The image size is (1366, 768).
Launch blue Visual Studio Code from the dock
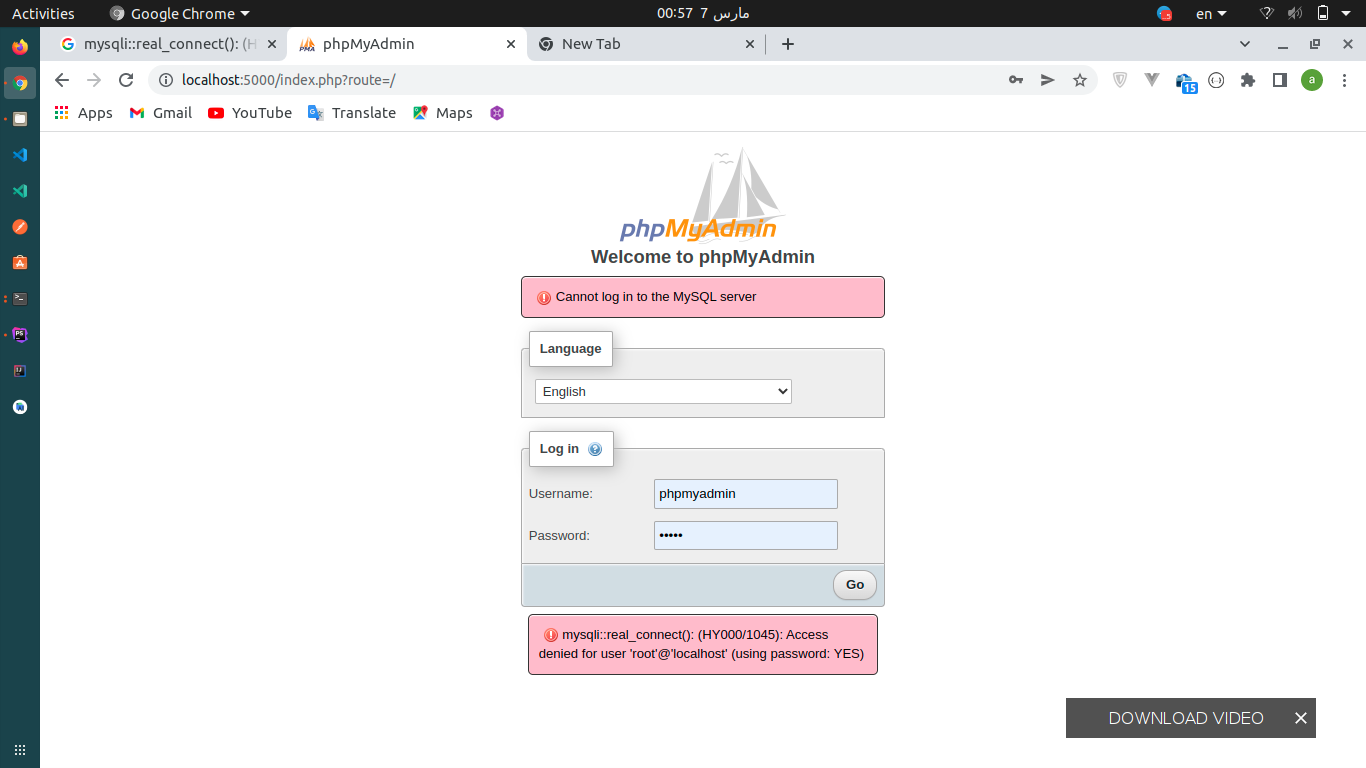coord(20,155)
